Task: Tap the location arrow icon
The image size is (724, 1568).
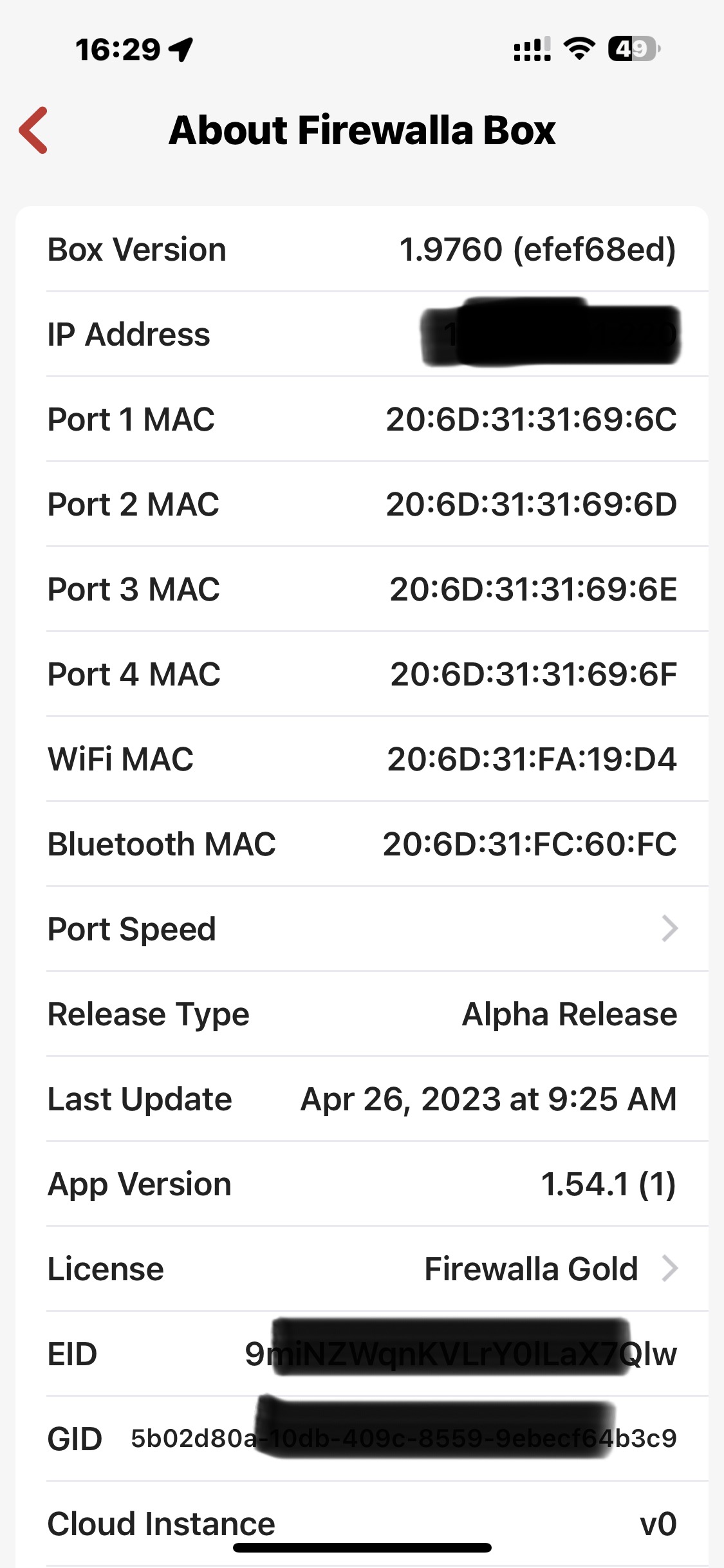Action: tap(181, 49)
